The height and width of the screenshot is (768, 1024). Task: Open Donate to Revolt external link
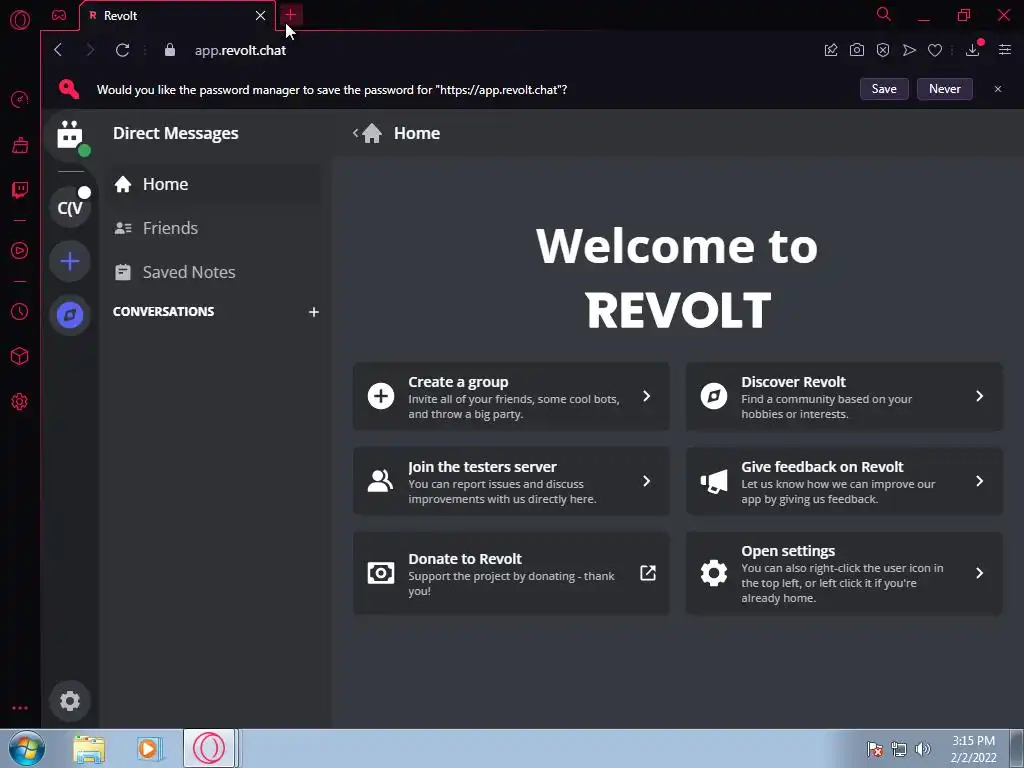511,573
